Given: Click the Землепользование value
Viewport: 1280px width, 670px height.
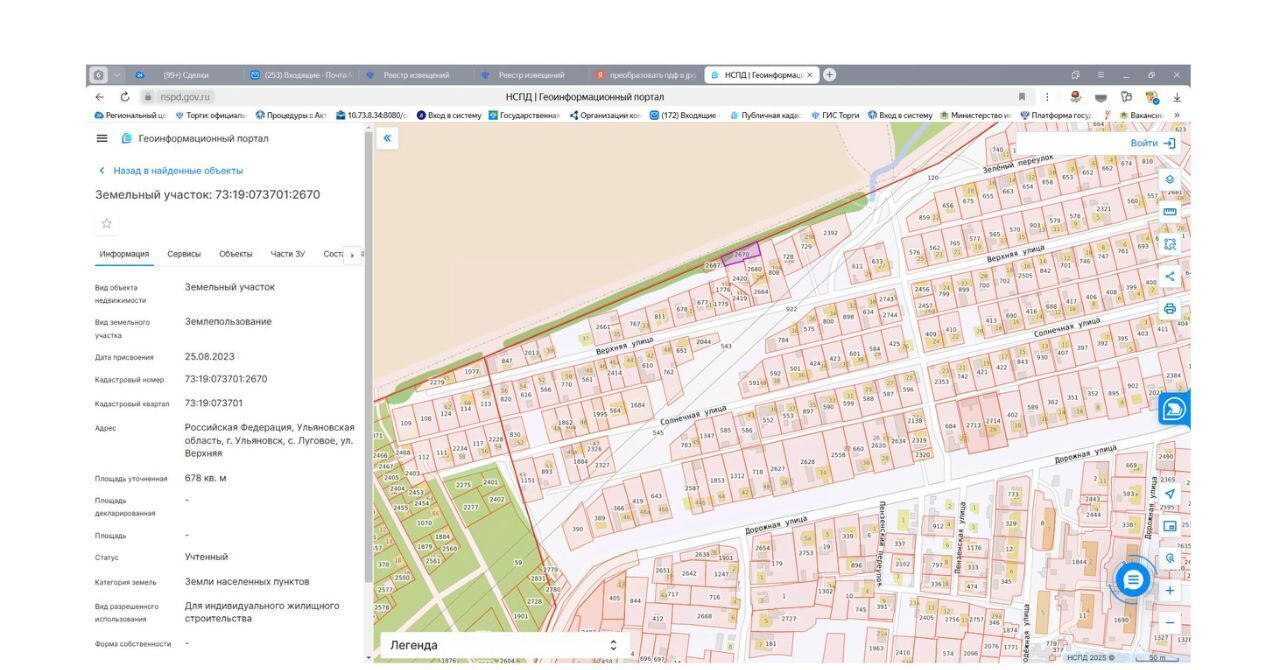Looking at the screenshot, I should coord(228,322).
